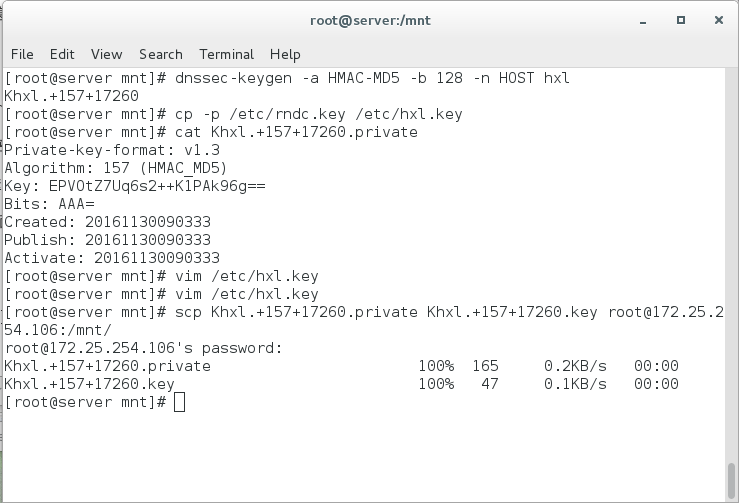739x503 pixels.
Task: Open the Edit menu
Action: pyautogui.click(x=62, y=54)
